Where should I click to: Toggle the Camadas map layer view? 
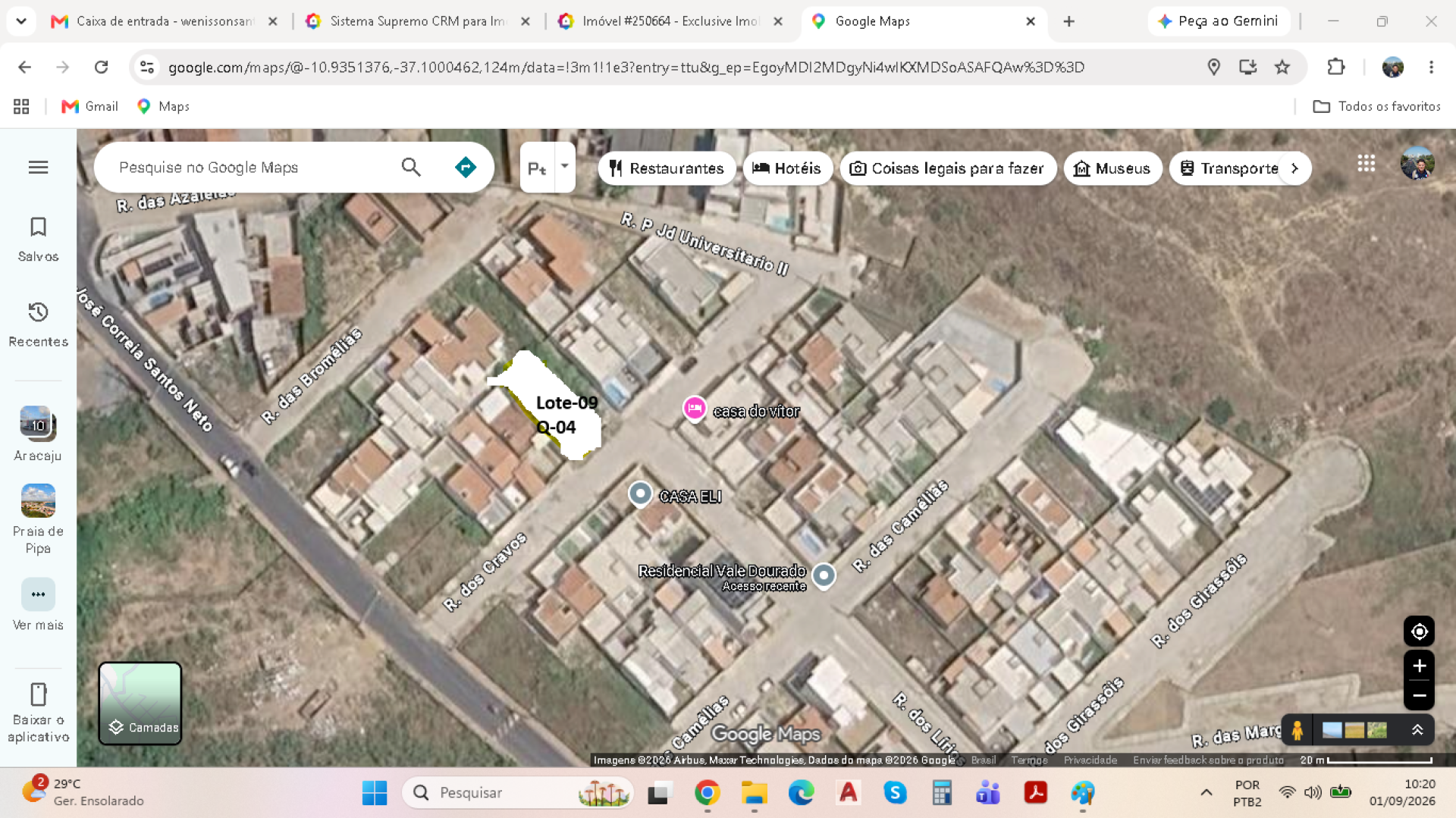tap(140, 703)
